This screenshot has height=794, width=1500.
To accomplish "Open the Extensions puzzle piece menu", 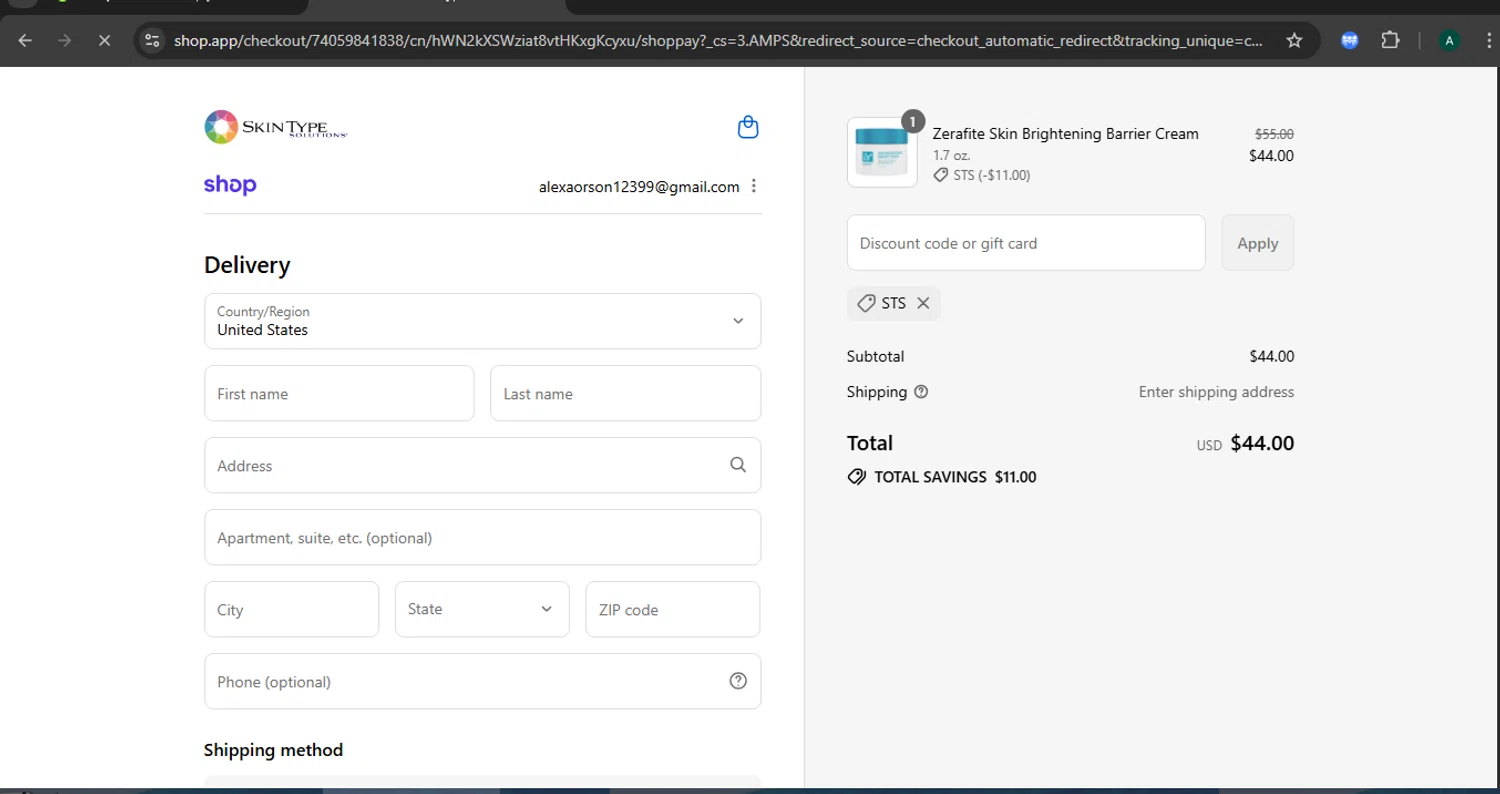I will tap(1390, 41).
